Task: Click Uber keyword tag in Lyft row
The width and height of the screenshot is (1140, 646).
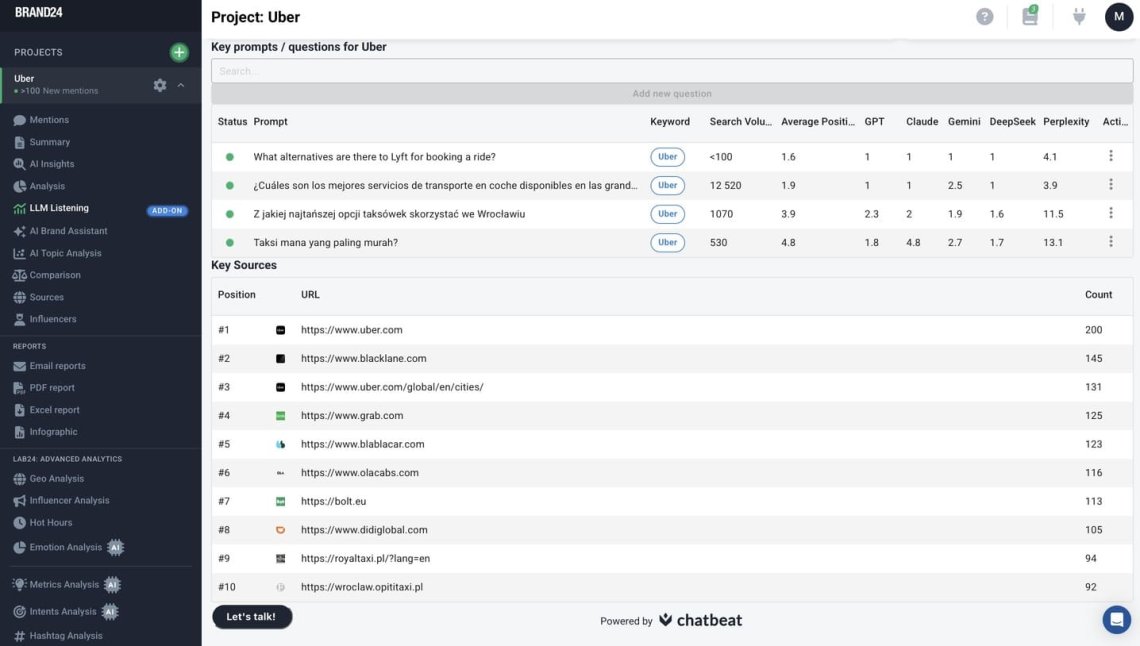Action: tap(667, 157)
